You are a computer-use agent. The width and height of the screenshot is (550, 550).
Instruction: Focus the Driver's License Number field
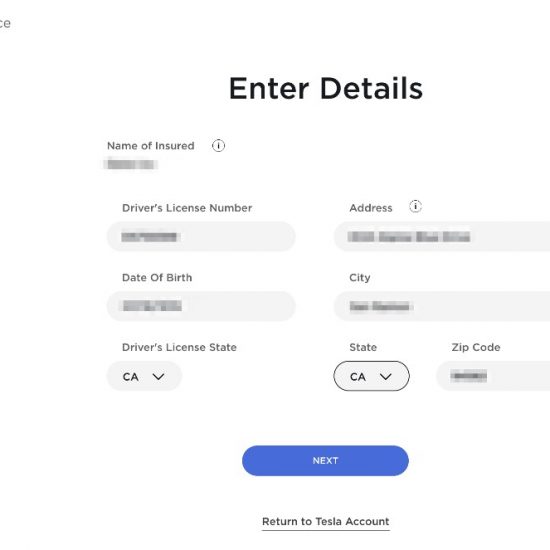[x=201, y=236]
